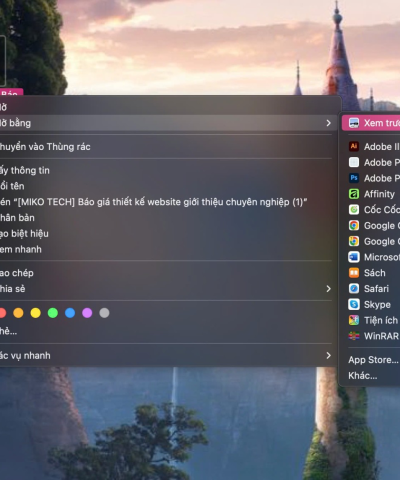400x480 pixels.
Task: Expand the 'Mở bằng' submenu arrow
Action: (x=328, y=123)
